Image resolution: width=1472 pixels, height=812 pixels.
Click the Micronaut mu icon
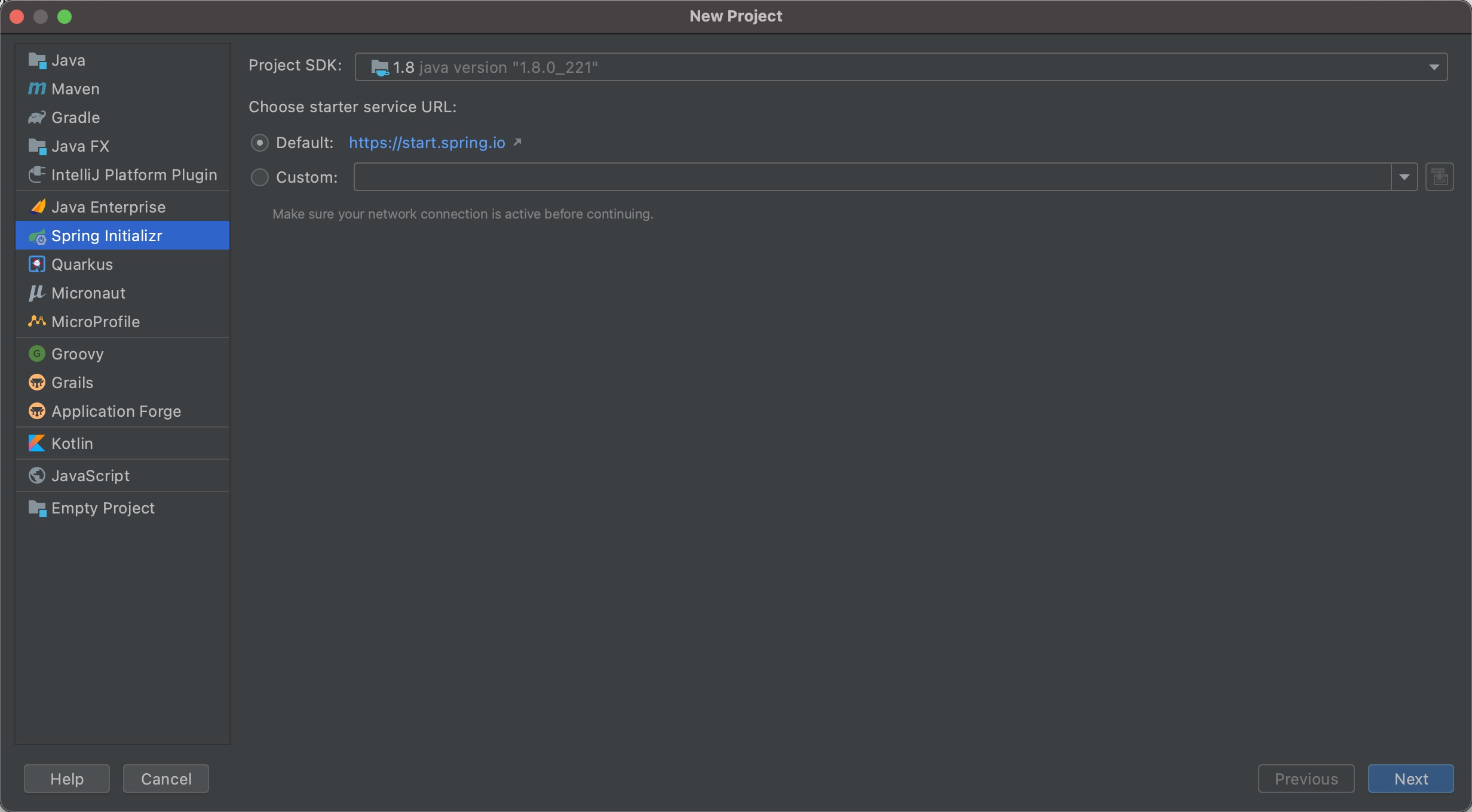coord(37,293)
